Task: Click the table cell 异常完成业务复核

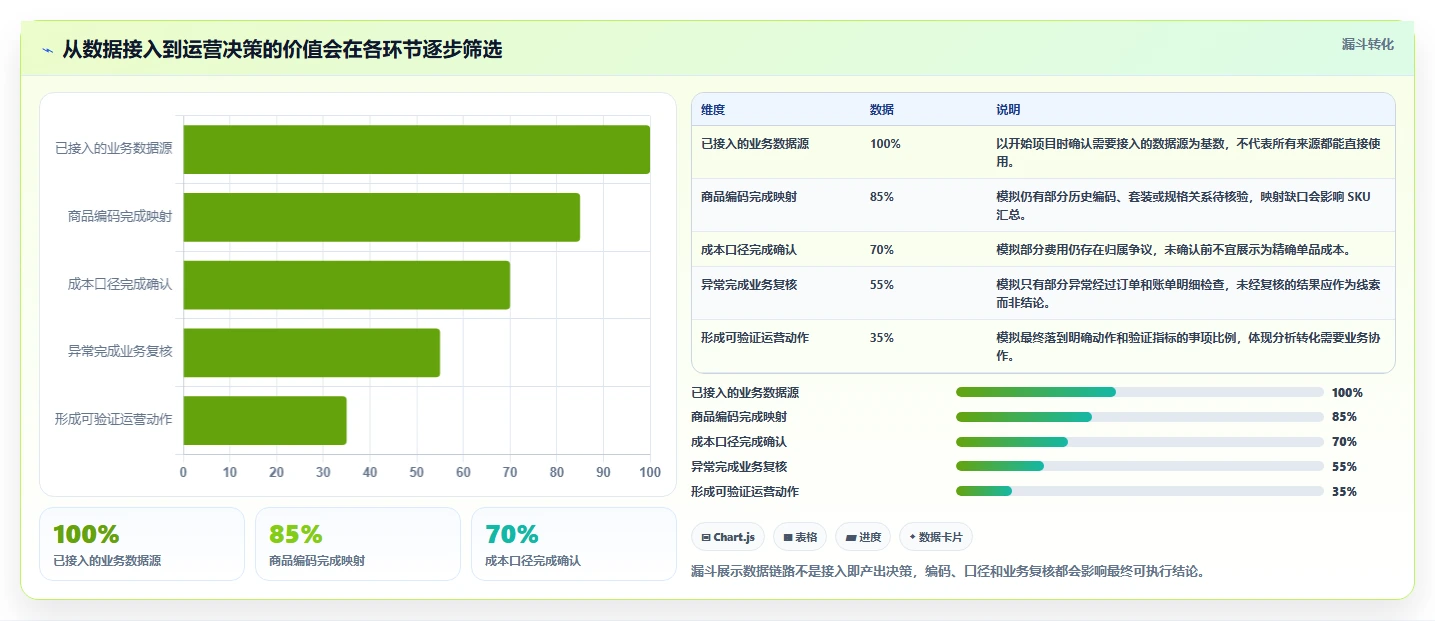Action: pyautogui.click(x=749, y=285)
